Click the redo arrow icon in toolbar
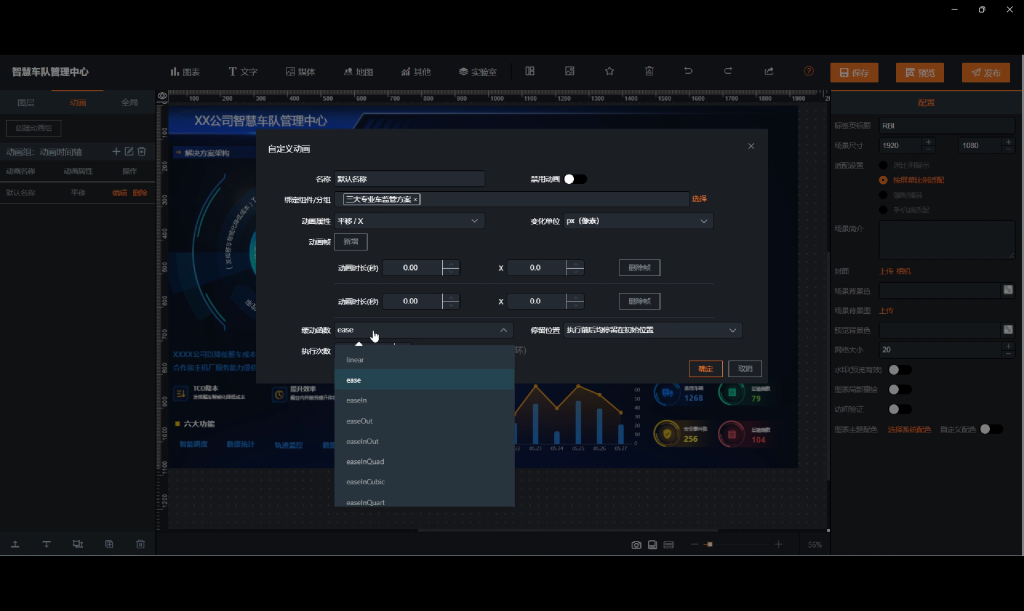The height and width of the screenshot is (611, 1024). click(728, 72)
